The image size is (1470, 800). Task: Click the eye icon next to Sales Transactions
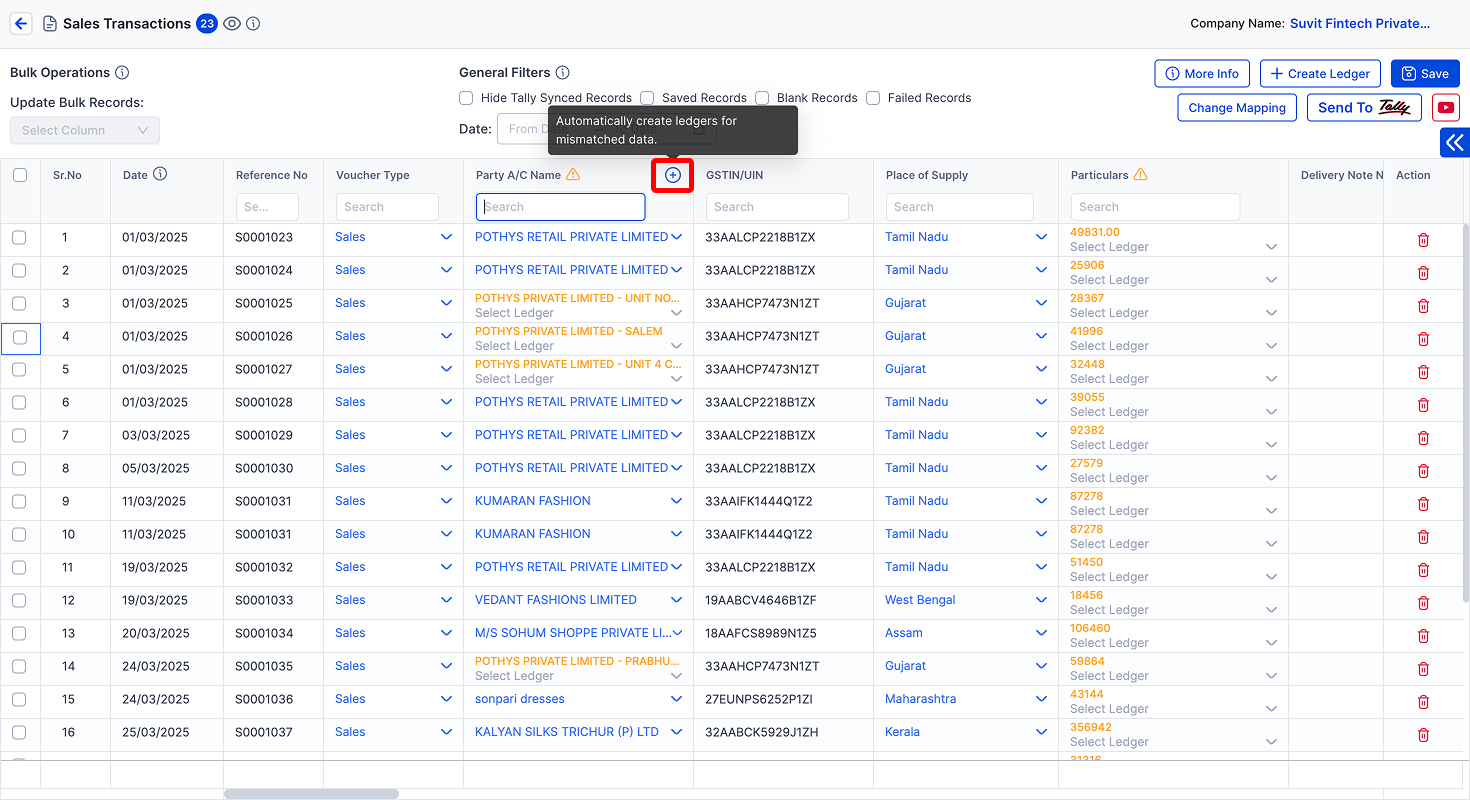click(x=232, y=24)
